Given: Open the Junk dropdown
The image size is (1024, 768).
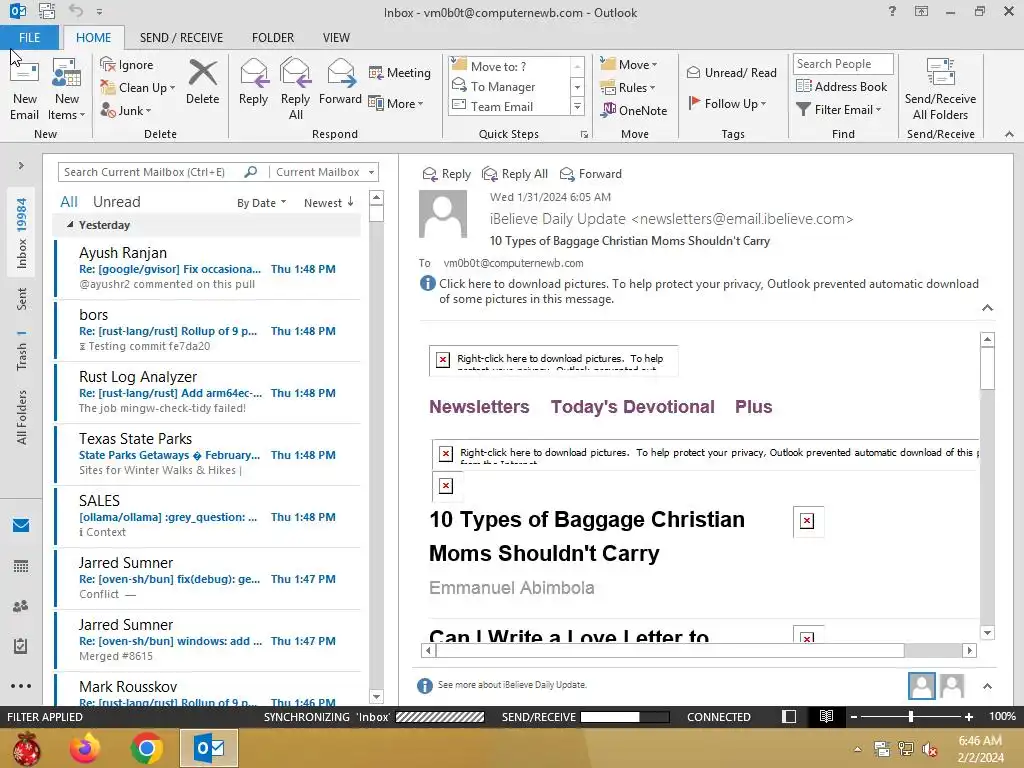Looking at the screenshot, I should [x=126, y=110].
